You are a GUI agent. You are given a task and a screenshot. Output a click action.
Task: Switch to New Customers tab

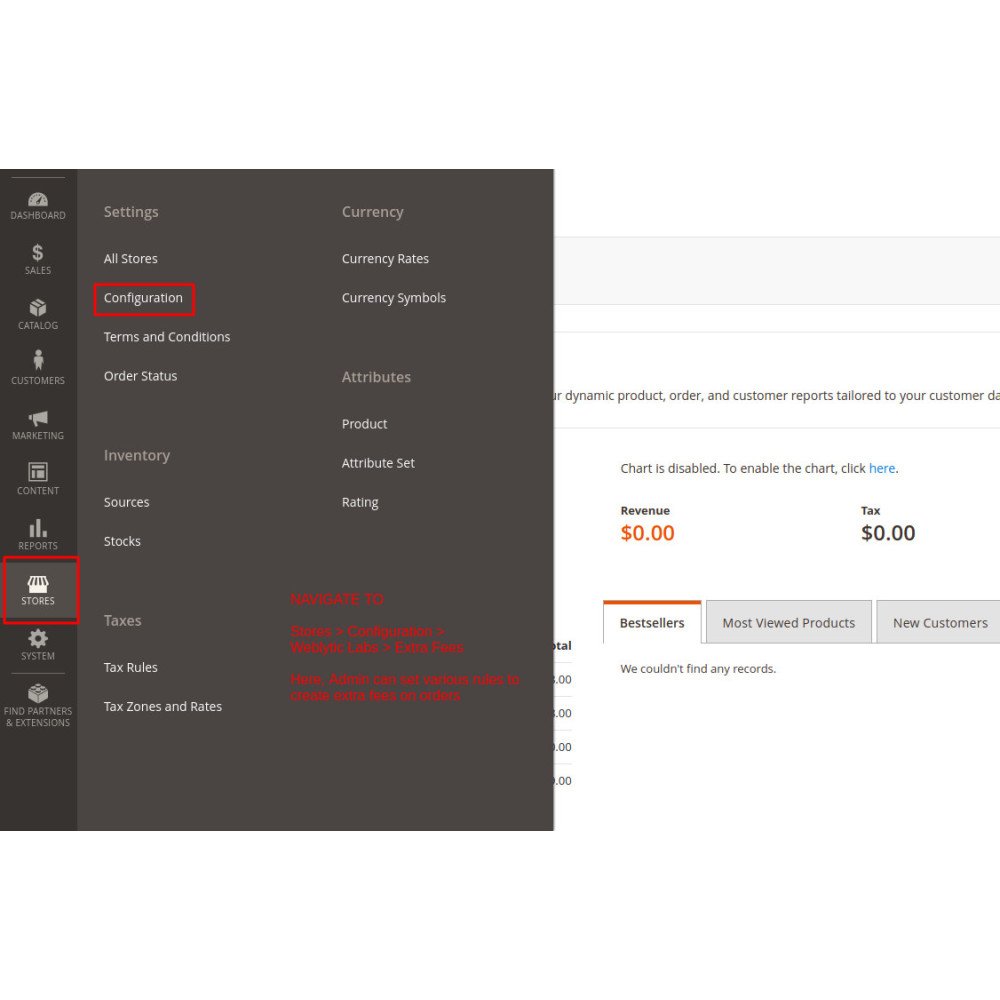click(x=939, y=622)
